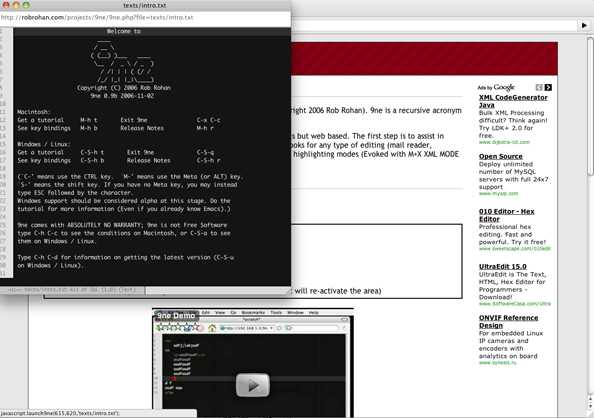Click the '9ne Demo' video title
This screenshot has width=594, height=418.
pos(176,316)
